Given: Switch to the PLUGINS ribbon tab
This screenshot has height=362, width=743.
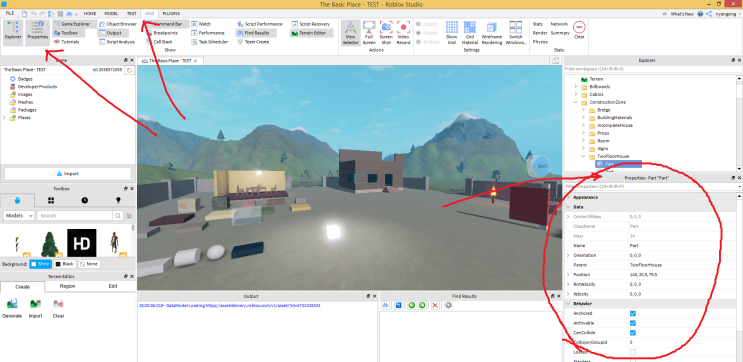Looking at the screenshot, I should (x=171, y=14).
